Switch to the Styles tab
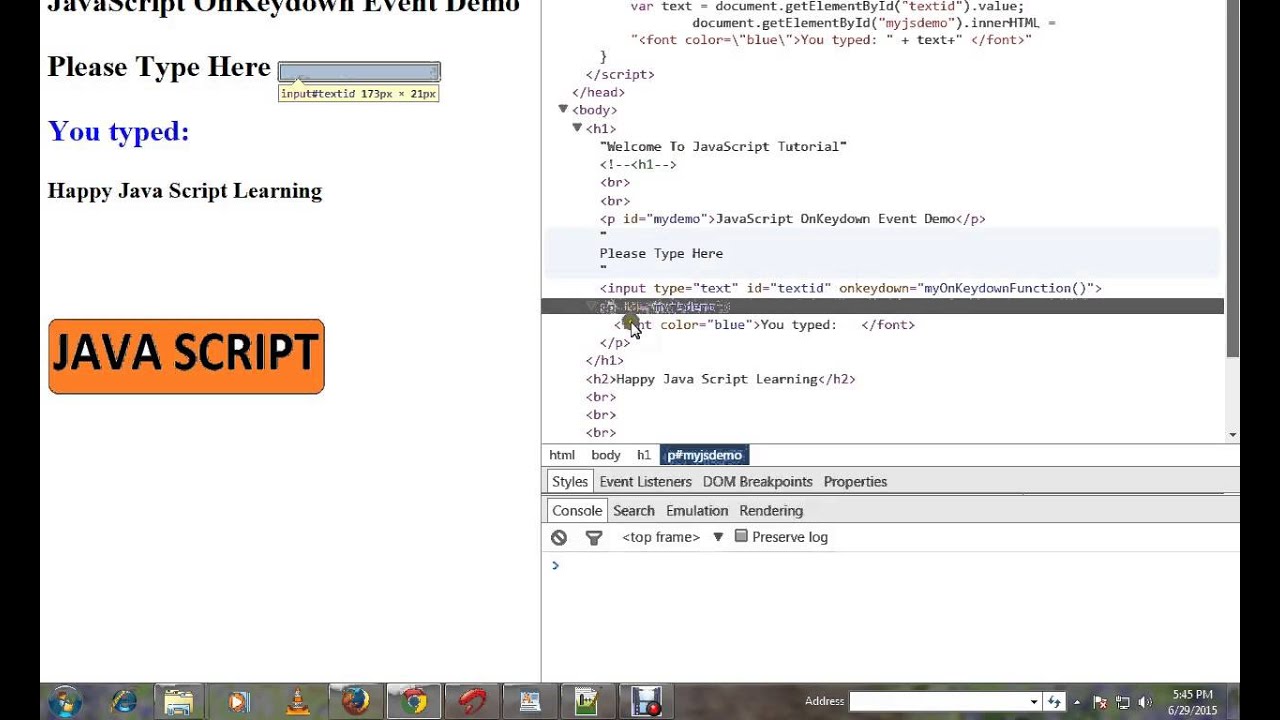1280x720 pixels. click(570, 482)
